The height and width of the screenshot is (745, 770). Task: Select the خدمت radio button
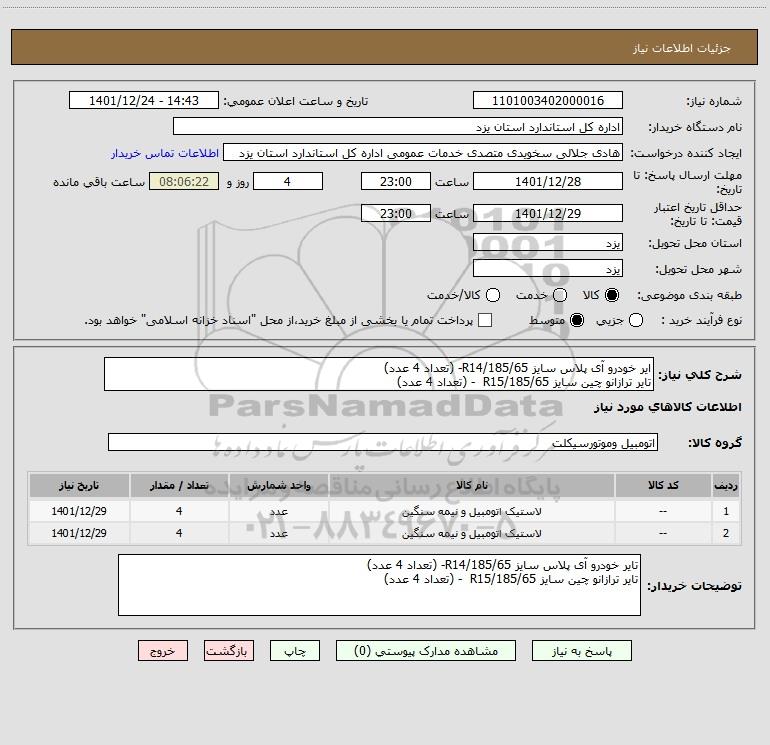pyautogui.click(x=560, y=295)
